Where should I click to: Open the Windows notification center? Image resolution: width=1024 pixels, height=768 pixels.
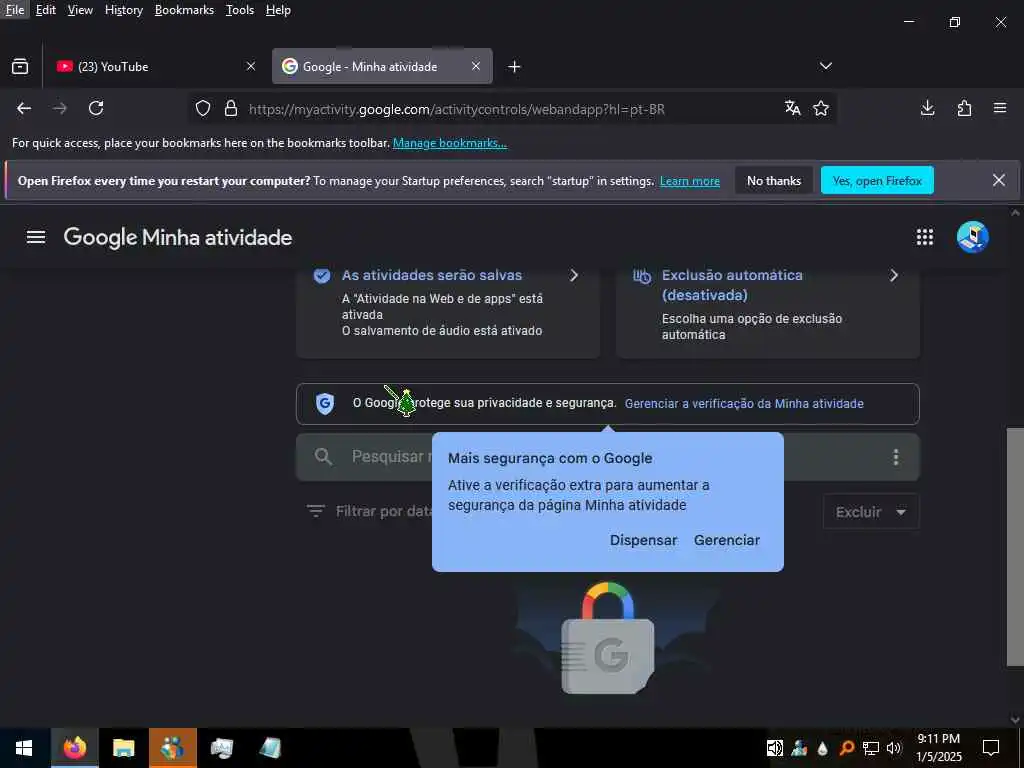991,748
